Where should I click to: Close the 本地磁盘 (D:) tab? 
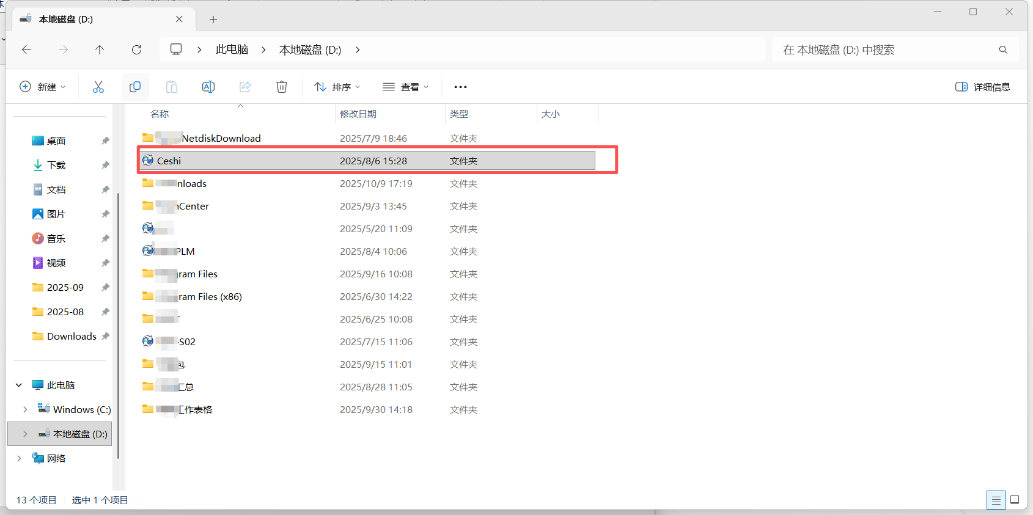[x=181, y=20]
